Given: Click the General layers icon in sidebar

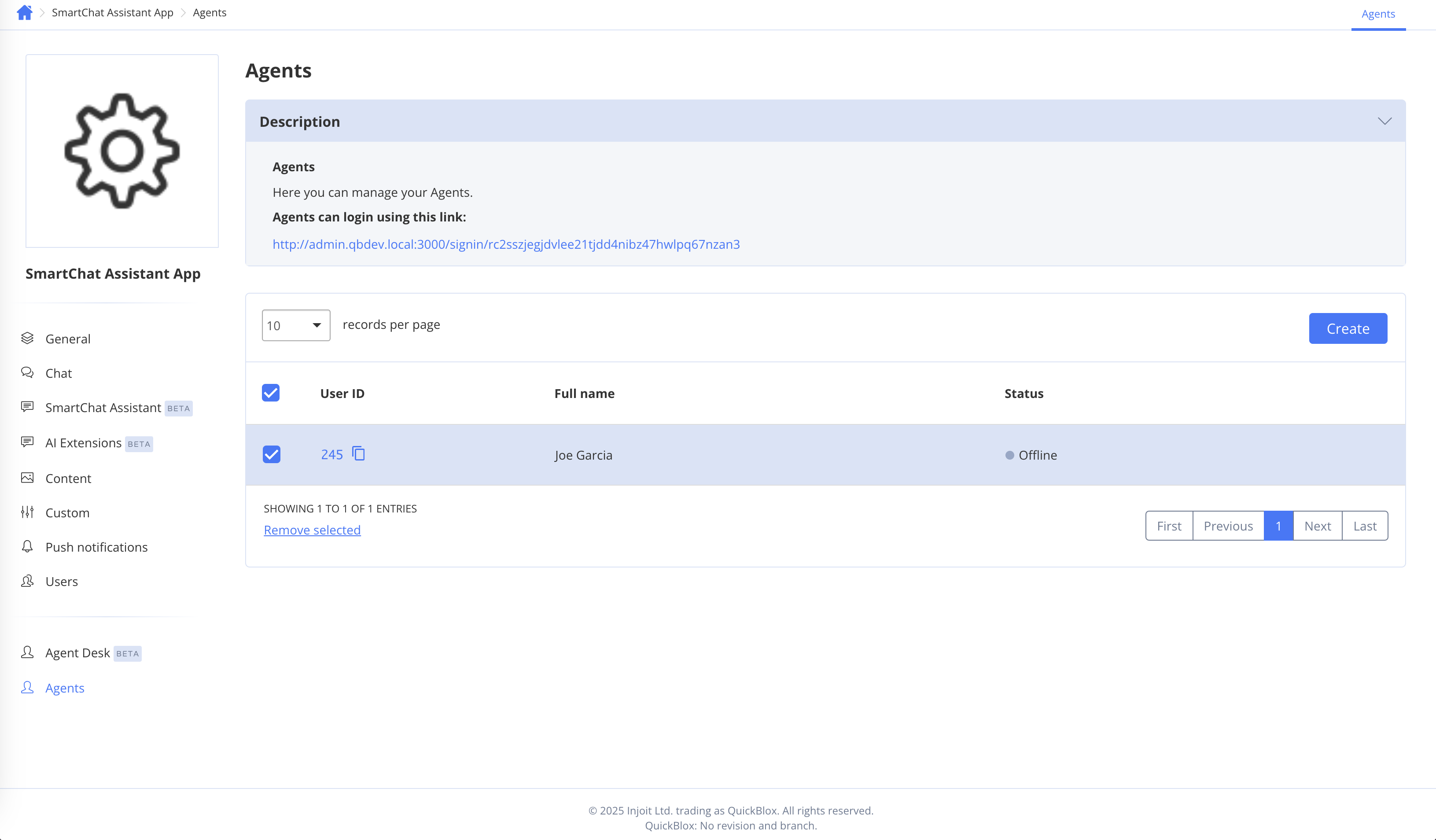Looking at the screenshot, I should tap(27, 339).
